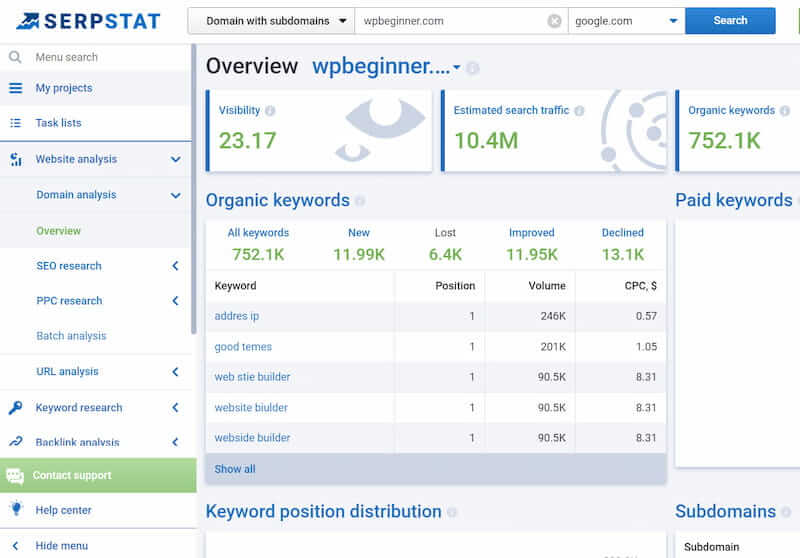Click the magnifier icon in Menu search

pos(15,57)
